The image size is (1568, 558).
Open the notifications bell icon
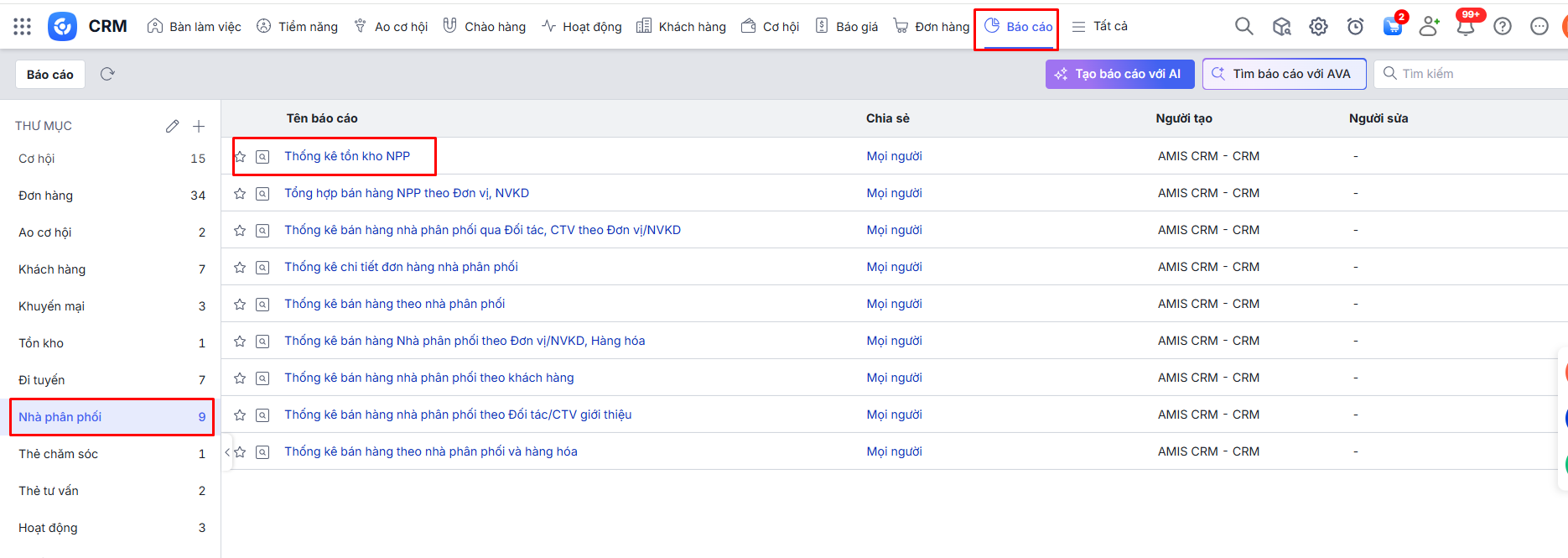coord(1466,27)
